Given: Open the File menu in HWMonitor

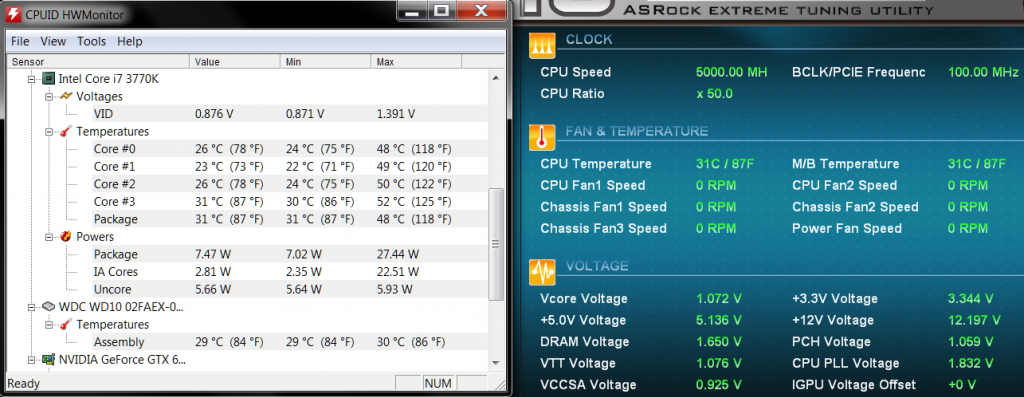Looking at the screenshot, I should [x=20, y=41].
